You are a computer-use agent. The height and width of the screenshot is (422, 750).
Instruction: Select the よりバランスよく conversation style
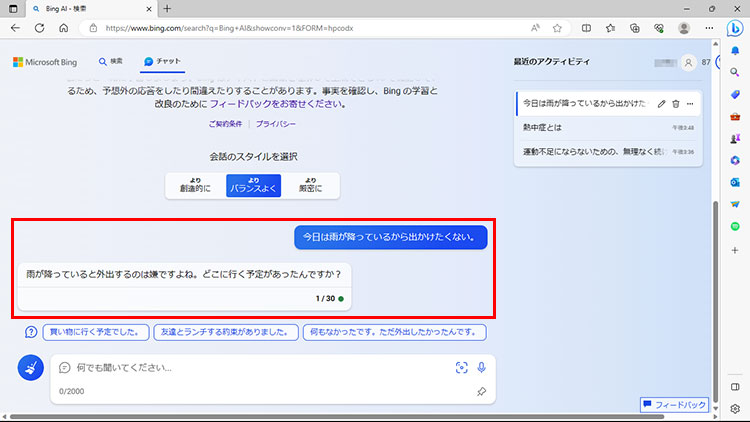click(253, 185)
